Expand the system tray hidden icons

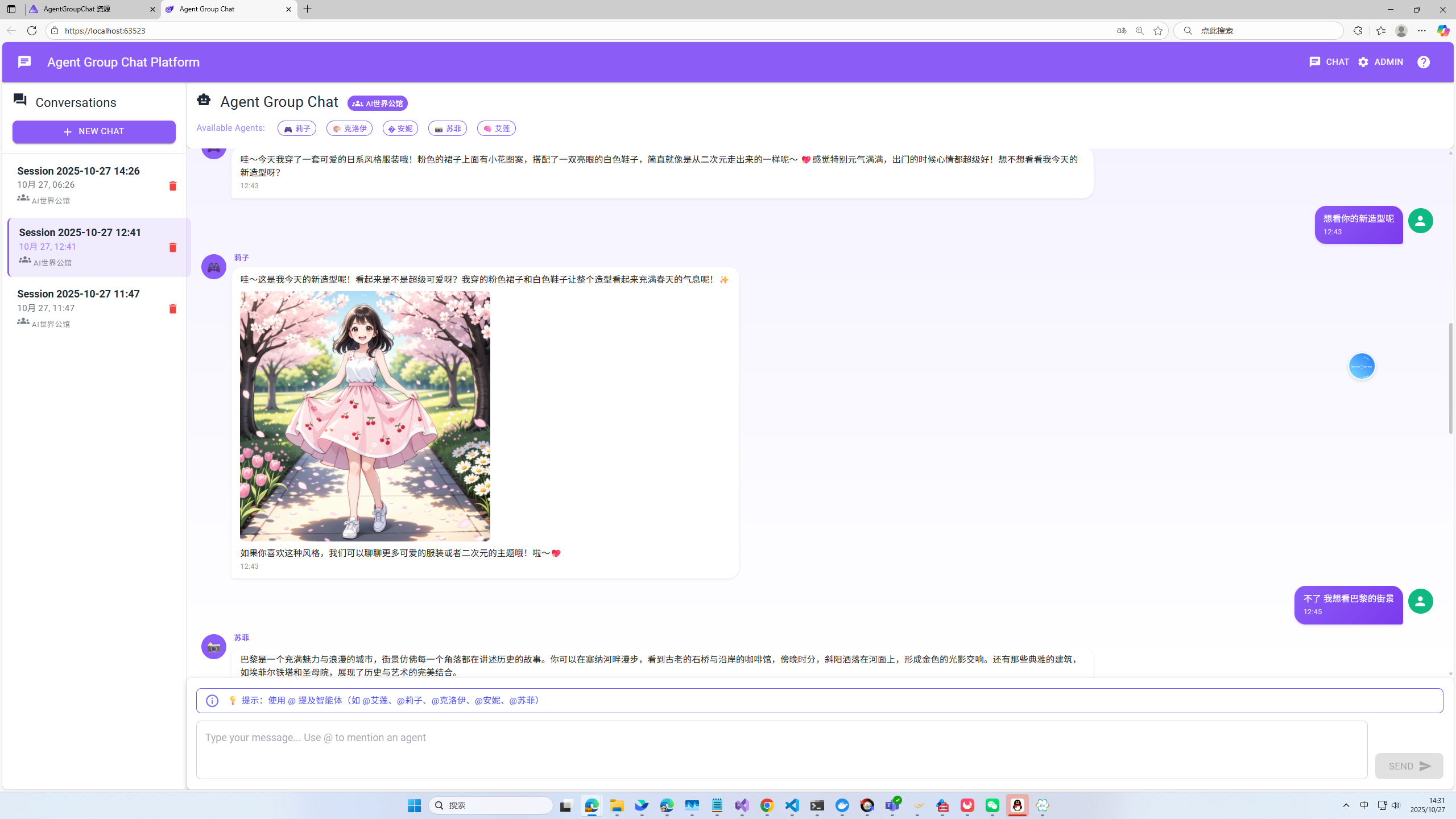(1346, 805)
